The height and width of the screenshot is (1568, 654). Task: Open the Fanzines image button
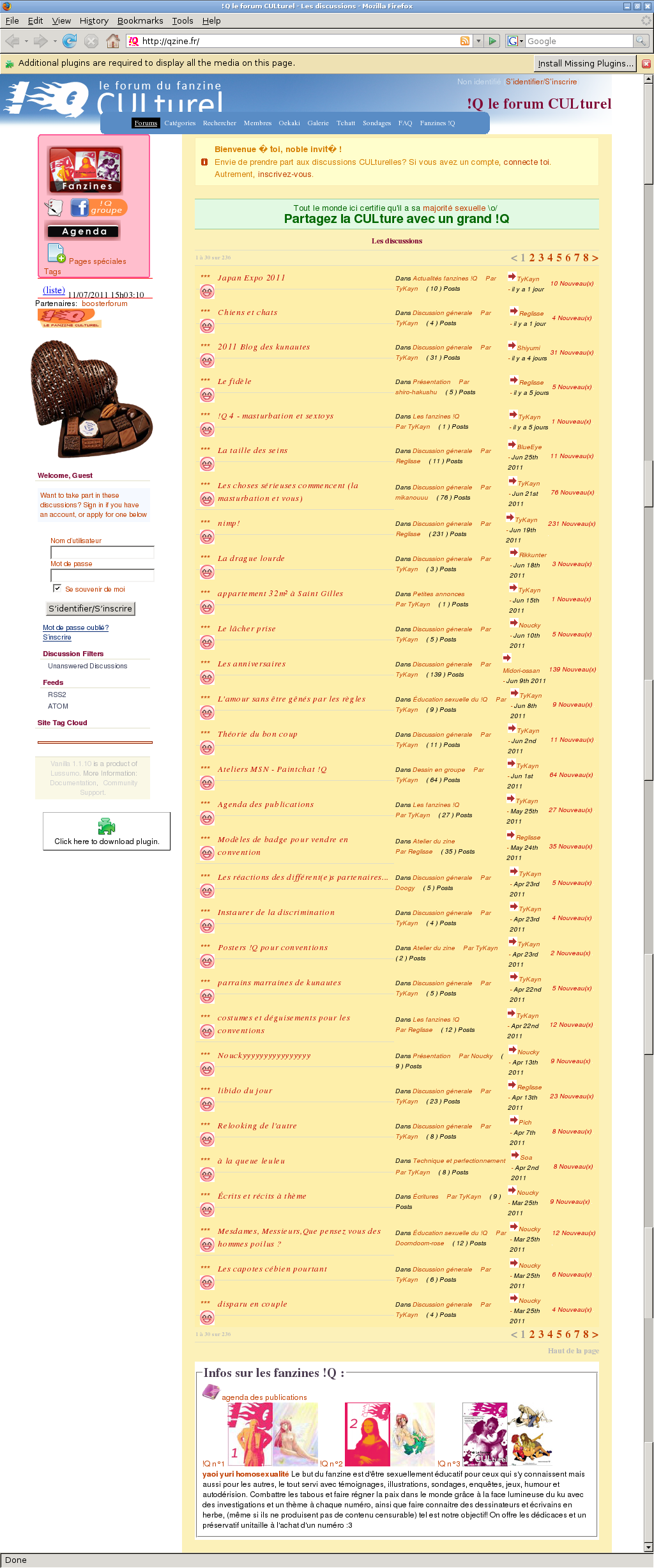[85, 170]
